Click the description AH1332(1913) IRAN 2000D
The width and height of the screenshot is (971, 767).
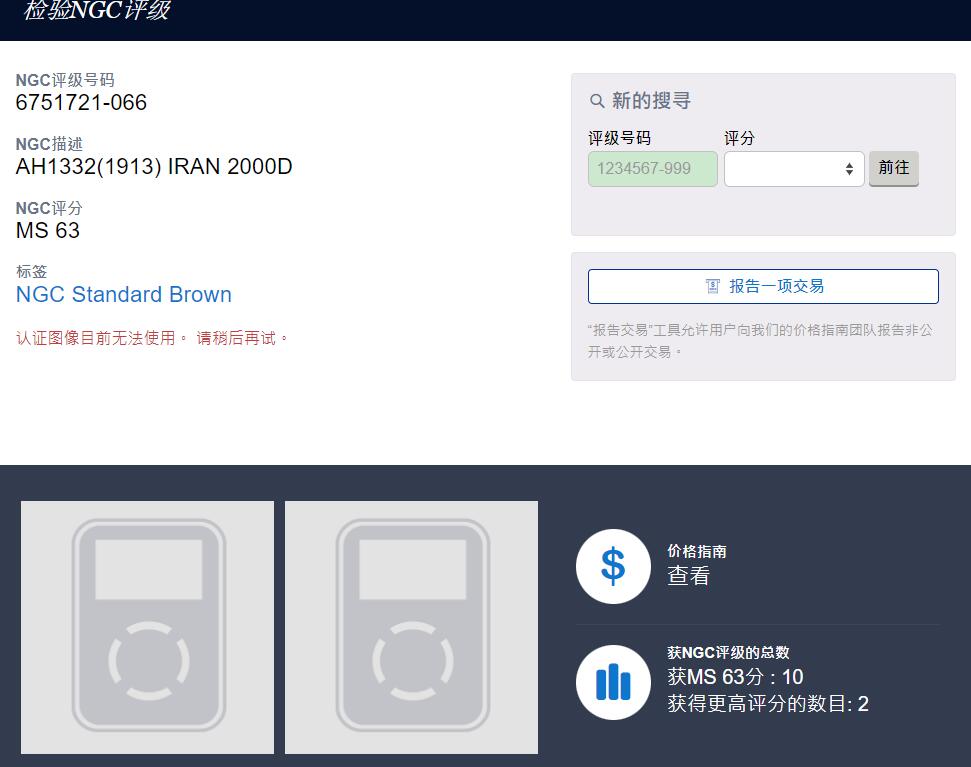click(x=154, y=167)
